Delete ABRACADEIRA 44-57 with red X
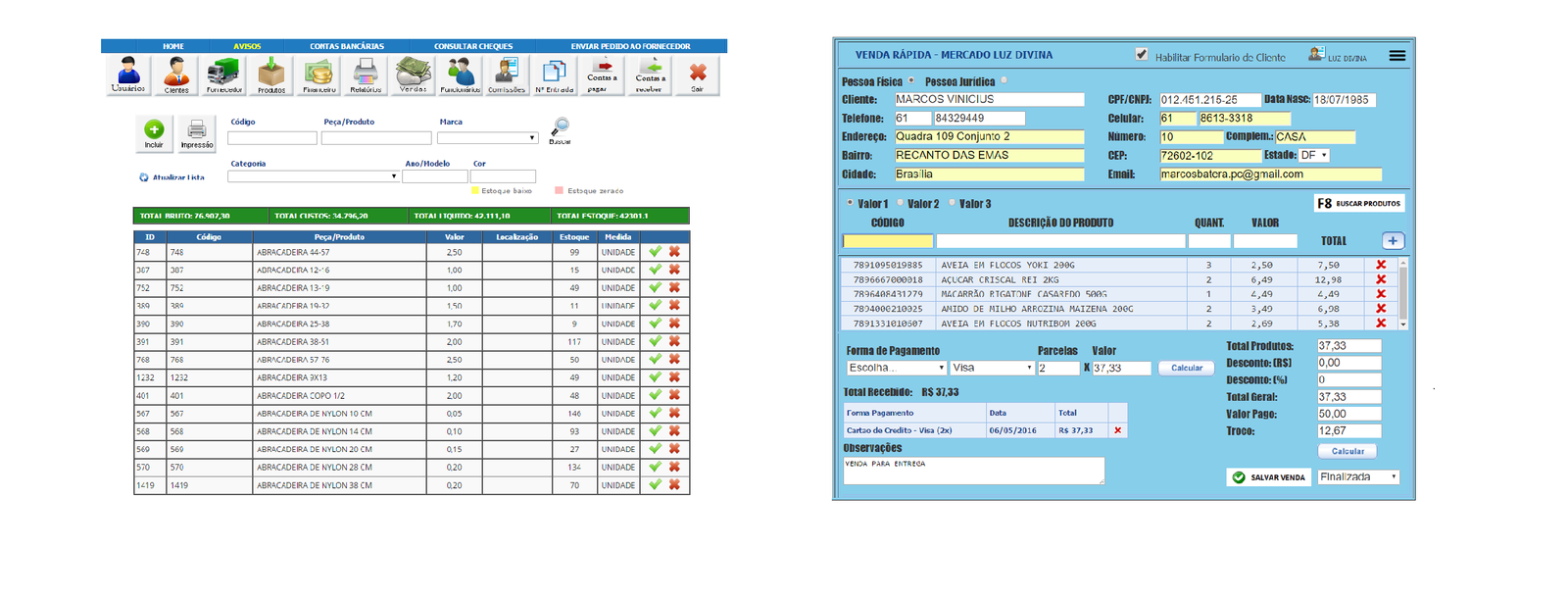 [x=674, y=252]
